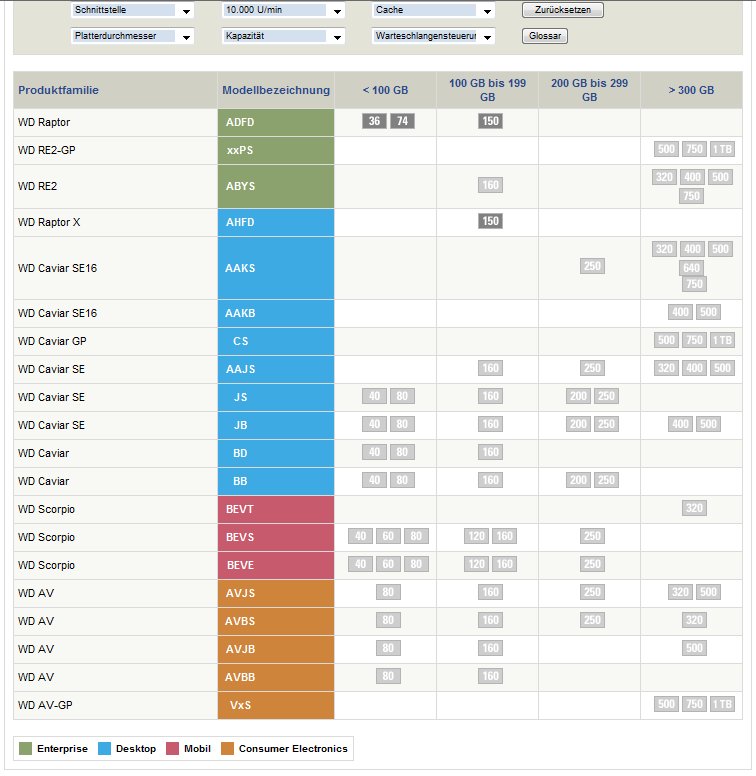
Task: Click the JB model cell
Action: point(276,426)
